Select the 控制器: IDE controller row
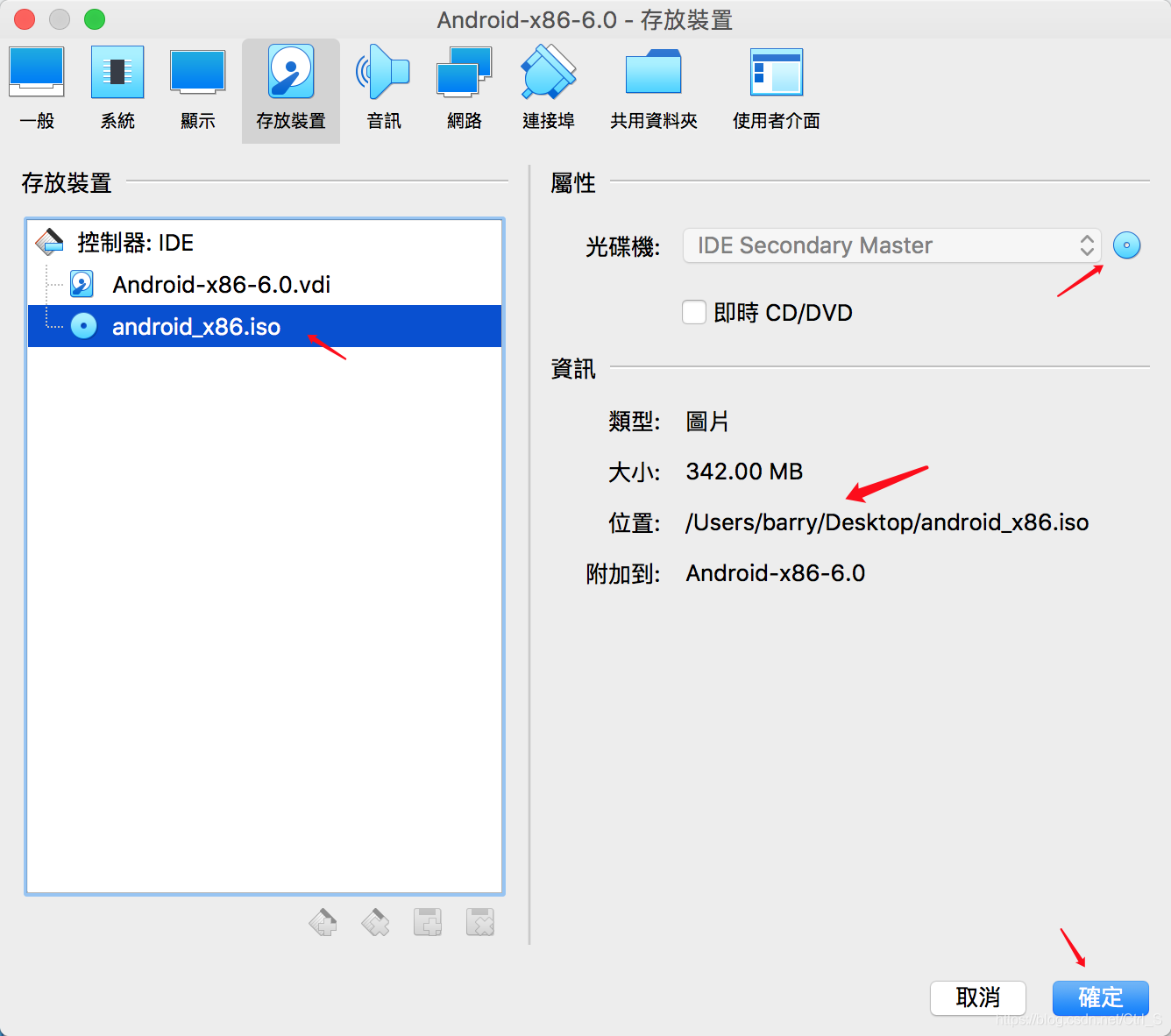This screenshot has height=1036, width=1171. 265,242
